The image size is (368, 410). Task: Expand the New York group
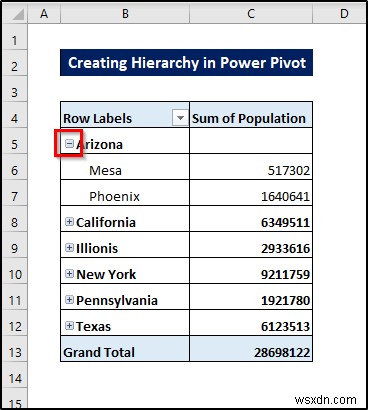pyautogui.click(x=69, y=274)
